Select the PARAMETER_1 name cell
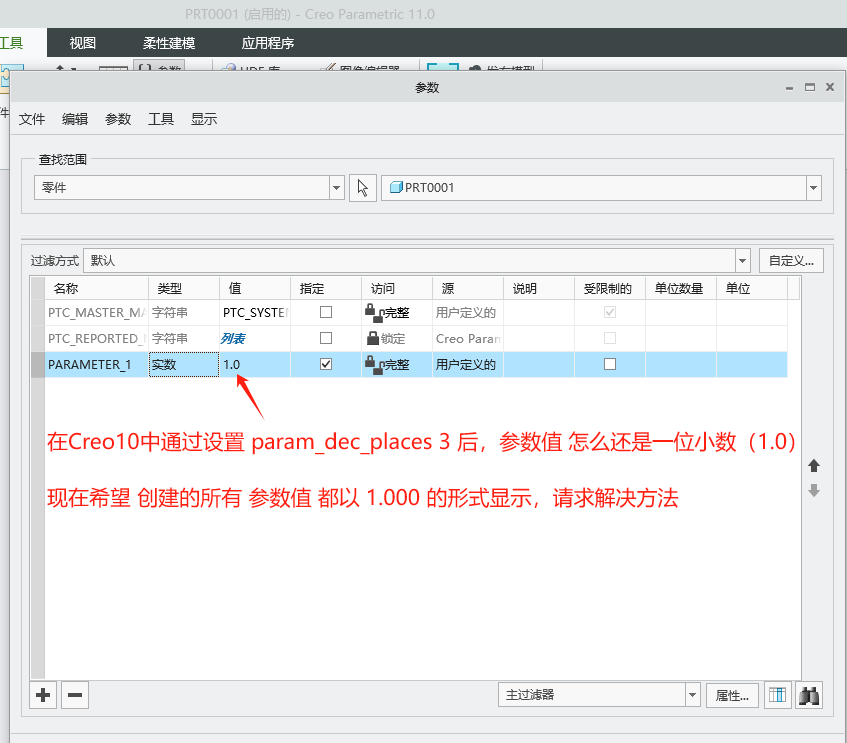Image resolution: width=847 pixels, height=743 pixels. pyautogui.click(x=96, y=365)
